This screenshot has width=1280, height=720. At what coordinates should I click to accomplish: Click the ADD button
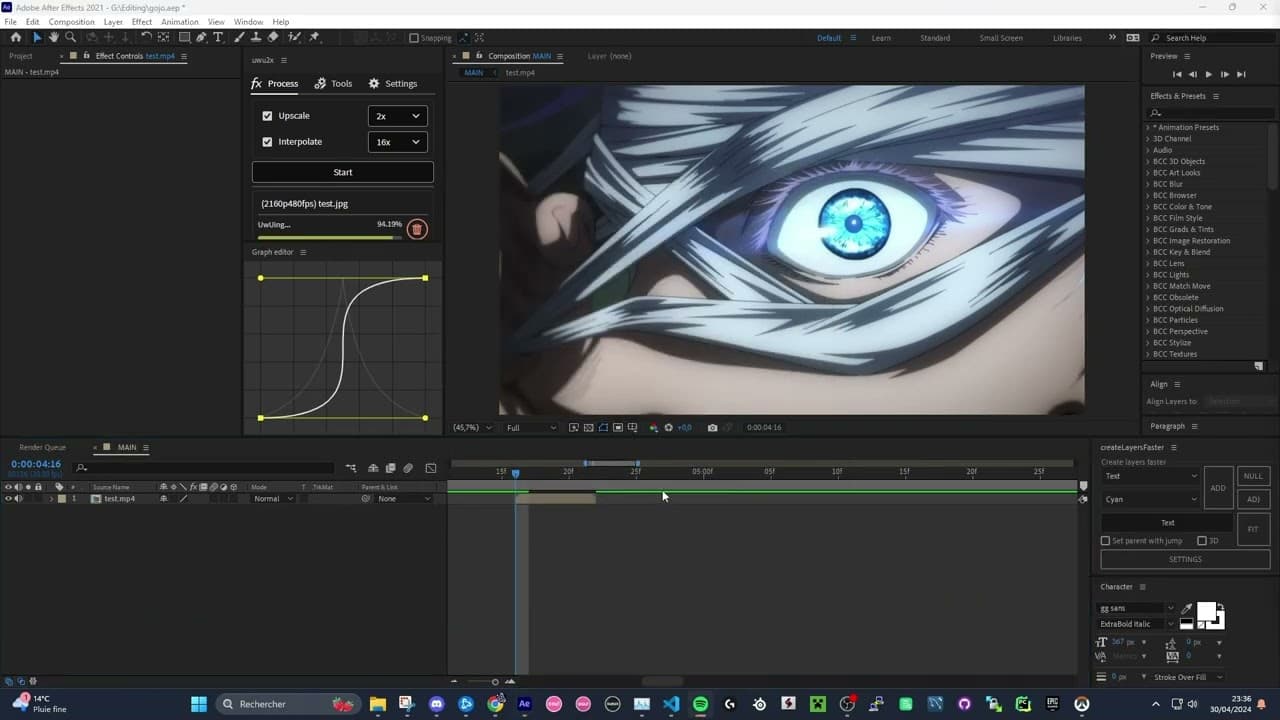coord(1218,488)
